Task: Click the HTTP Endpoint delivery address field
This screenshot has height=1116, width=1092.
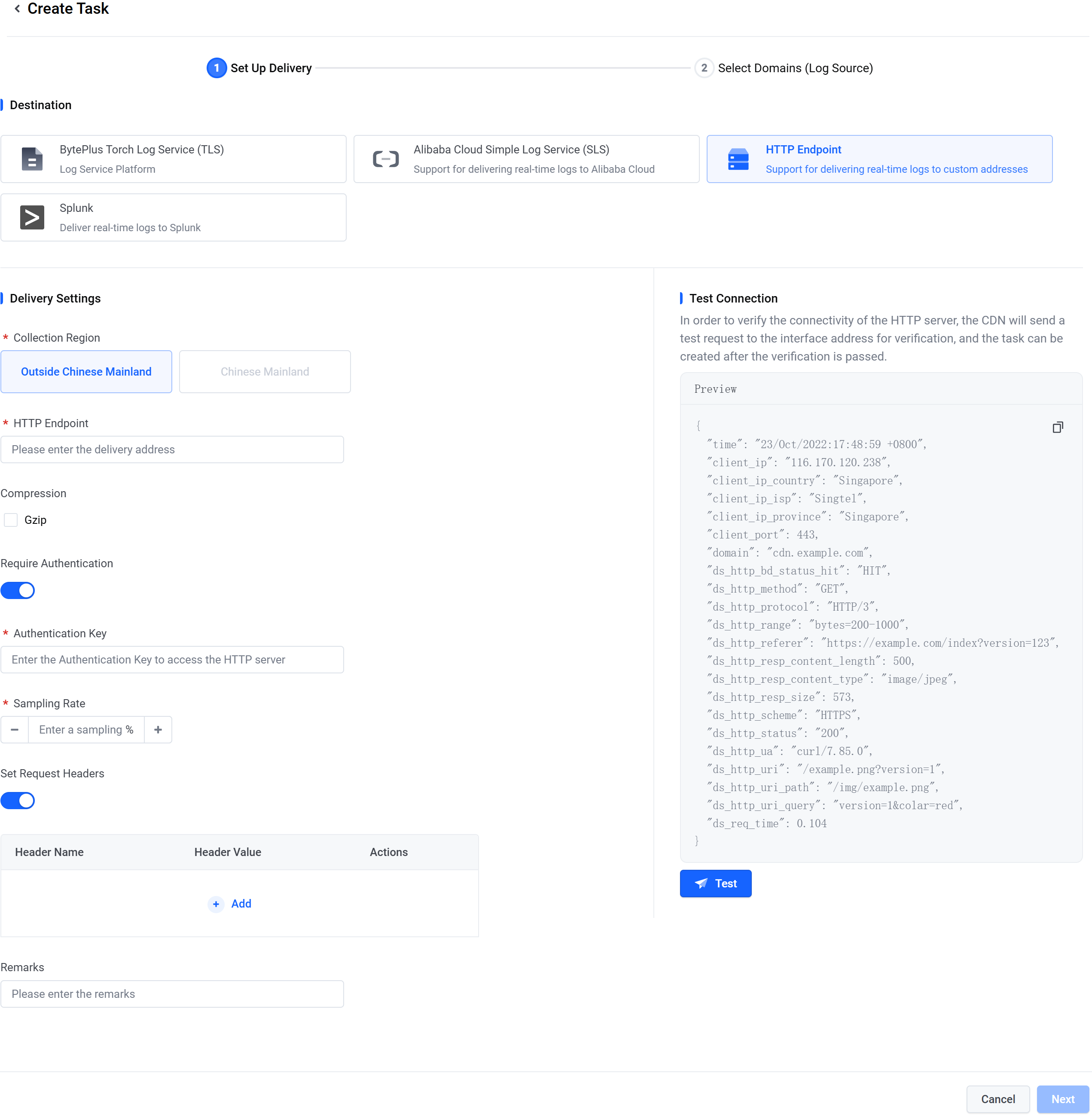Action: point(172,449)
